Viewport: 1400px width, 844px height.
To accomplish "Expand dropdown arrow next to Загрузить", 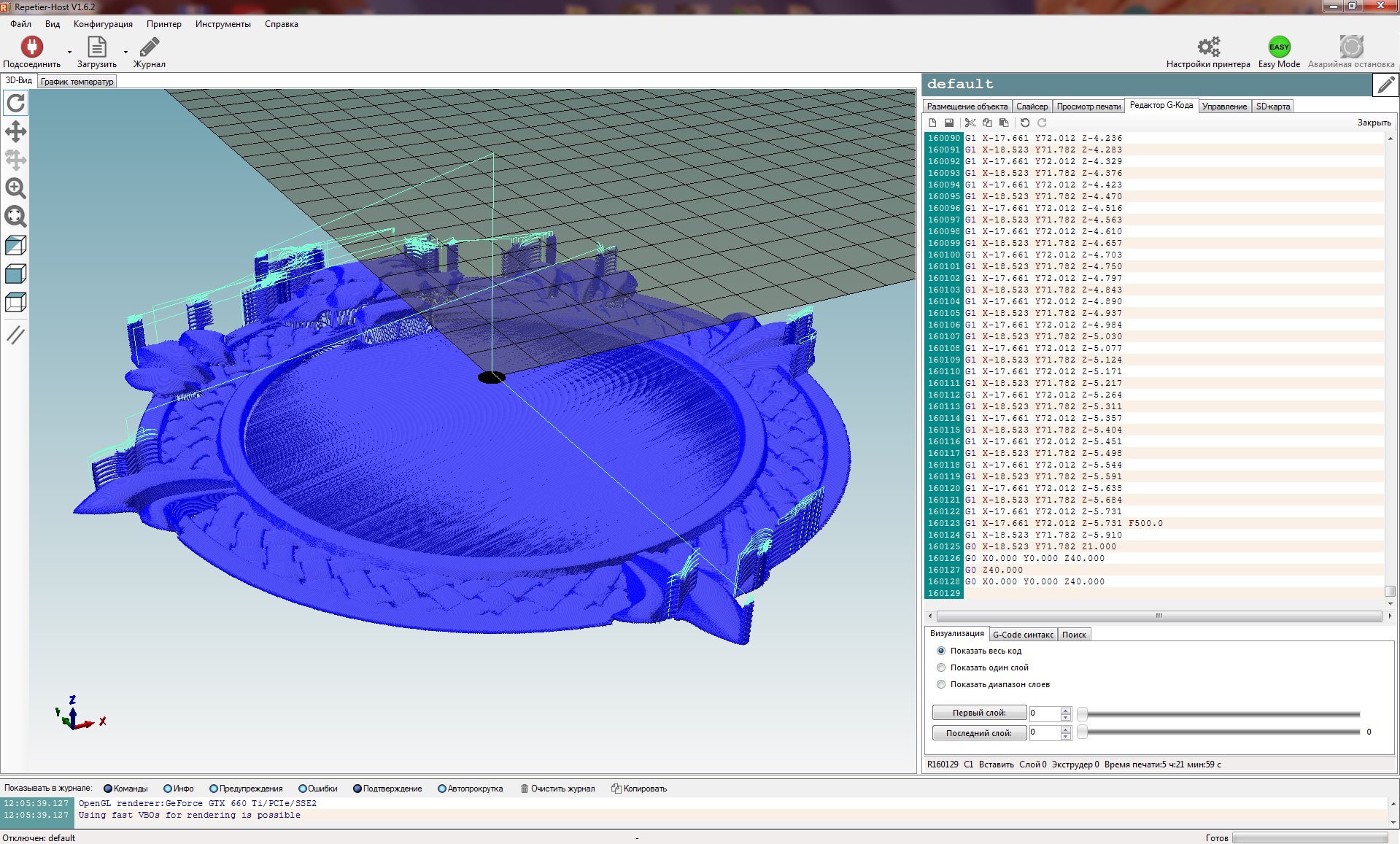I will click(125, 53).
